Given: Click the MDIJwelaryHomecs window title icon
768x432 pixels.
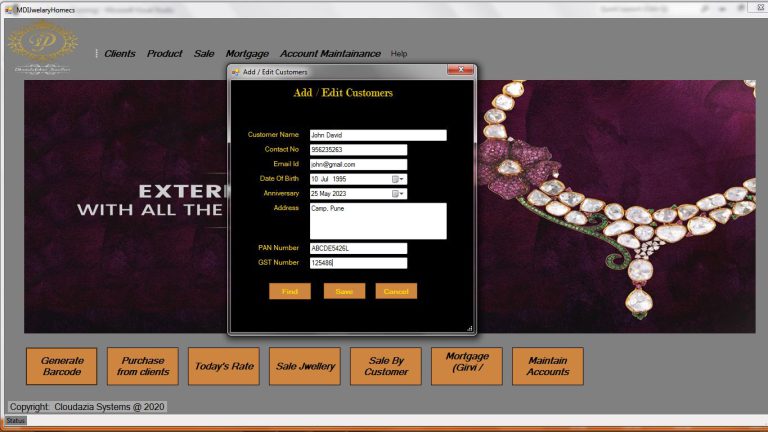Looking at the screenshot, I should [7, 8].
